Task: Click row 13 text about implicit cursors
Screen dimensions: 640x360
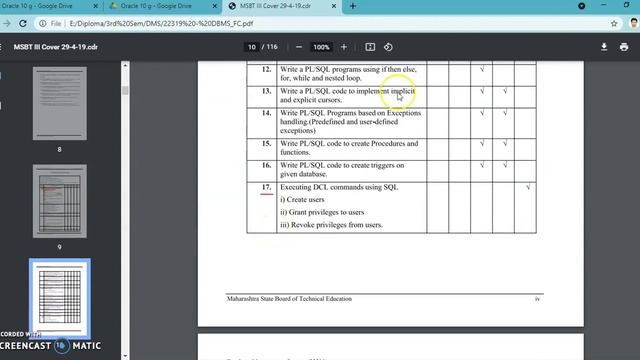Action: point(347,95)
